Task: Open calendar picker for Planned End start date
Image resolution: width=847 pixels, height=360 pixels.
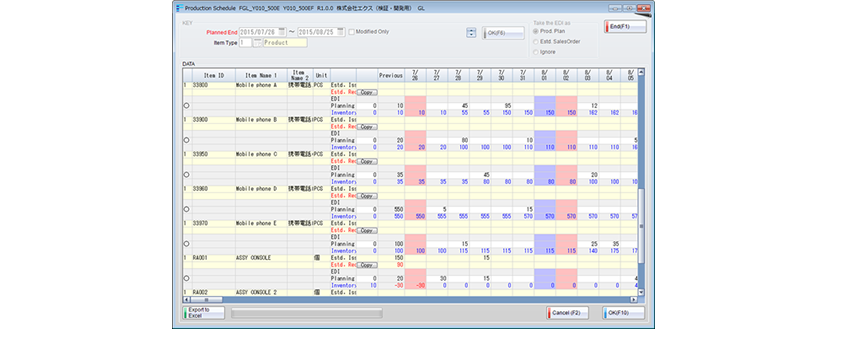Action: tap(283, 32)
